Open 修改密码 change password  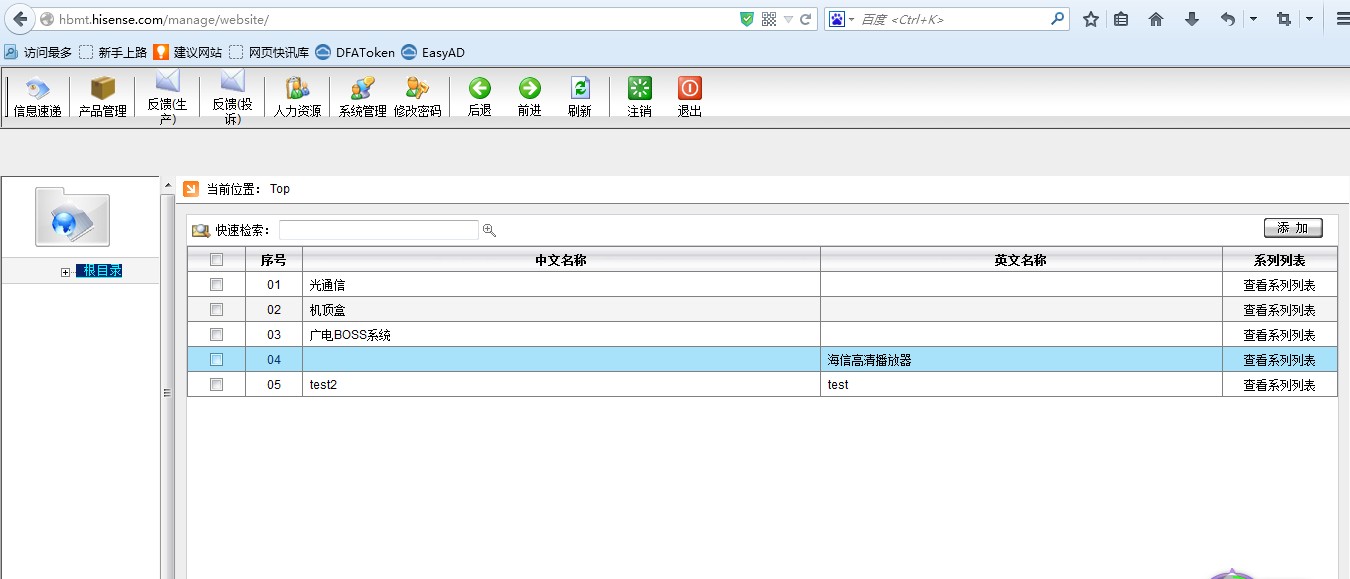417,98
